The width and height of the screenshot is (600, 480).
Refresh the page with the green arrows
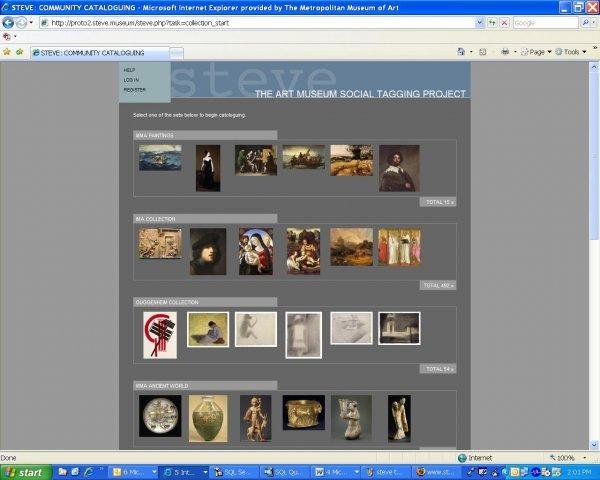click(x=492, y=23)
